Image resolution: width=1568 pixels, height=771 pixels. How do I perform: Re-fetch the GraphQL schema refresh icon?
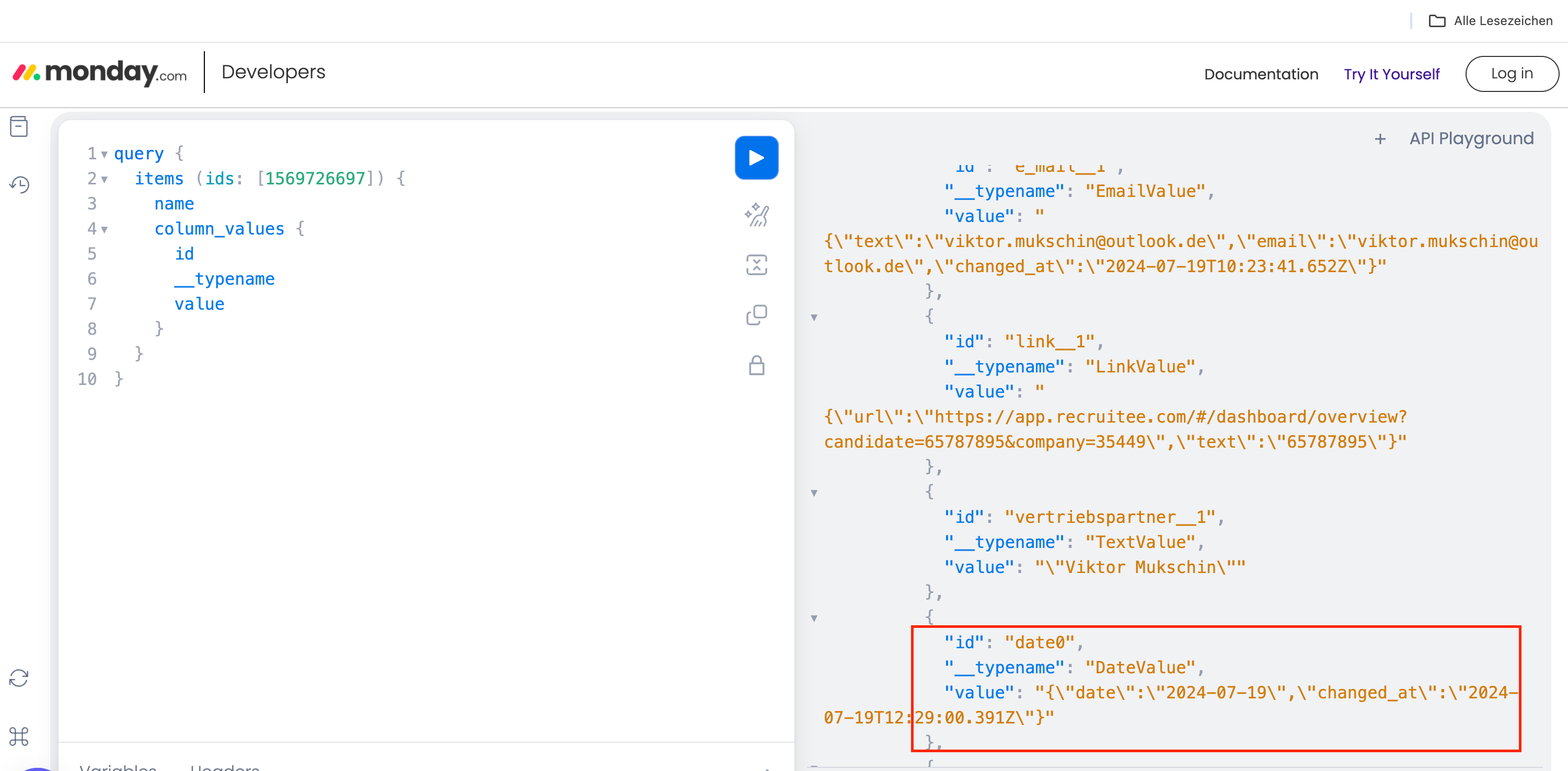click(x=19, y=678)
